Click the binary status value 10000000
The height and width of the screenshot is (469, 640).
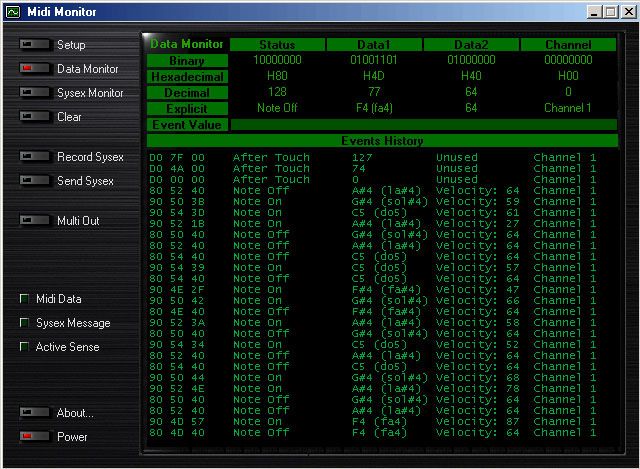(277, 60)
